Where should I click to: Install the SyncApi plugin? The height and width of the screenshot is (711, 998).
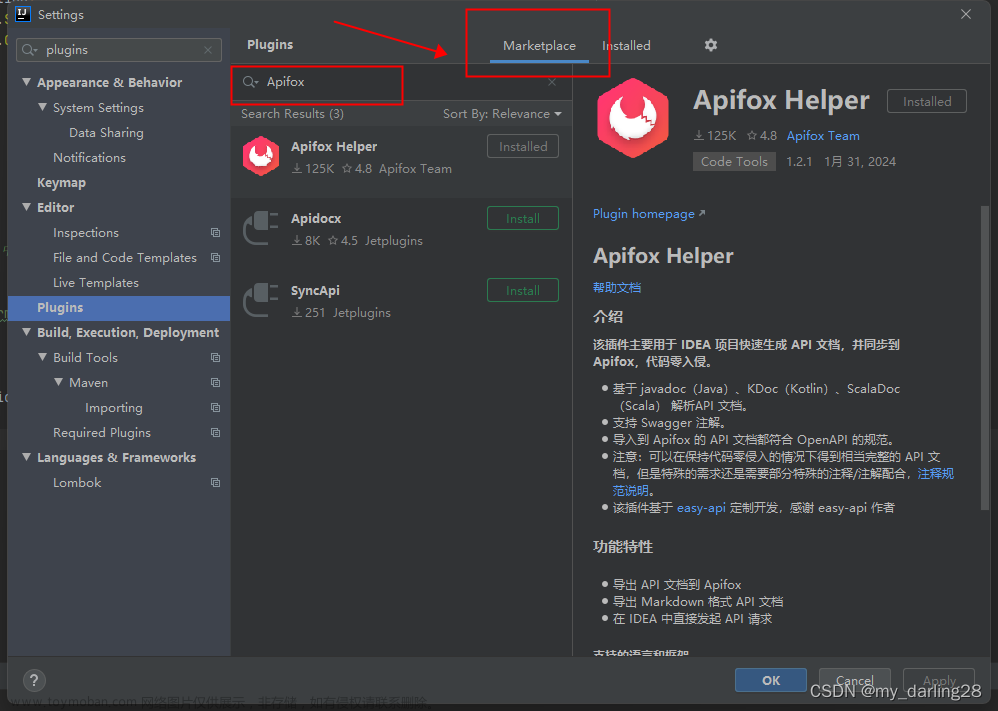[523, 290]
